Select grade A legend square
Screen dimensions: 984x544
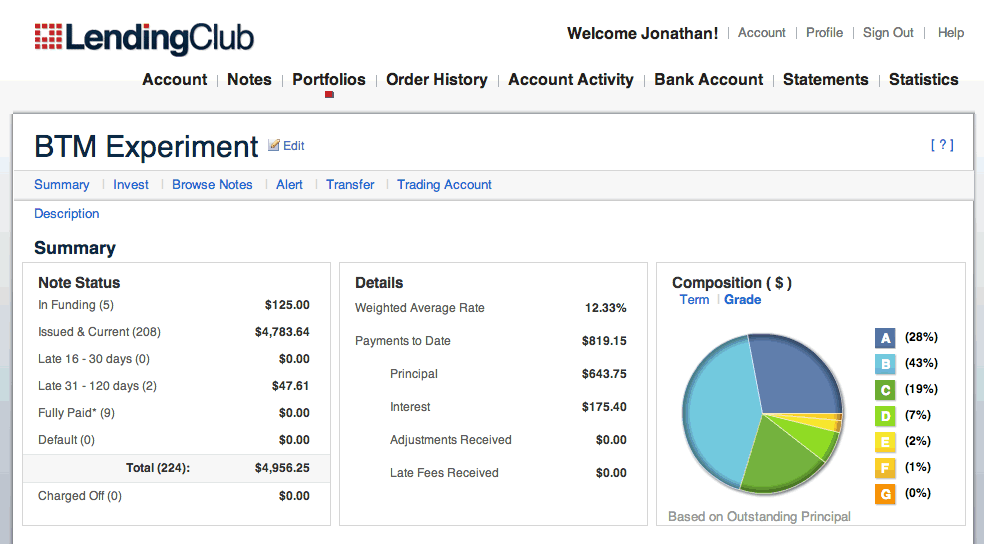point(885,338)
